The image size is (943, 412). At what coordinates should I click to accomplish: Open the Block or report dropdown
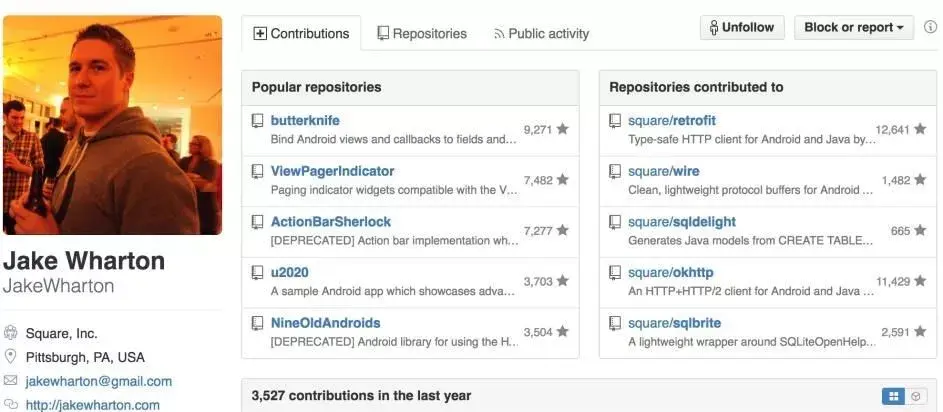853,28
